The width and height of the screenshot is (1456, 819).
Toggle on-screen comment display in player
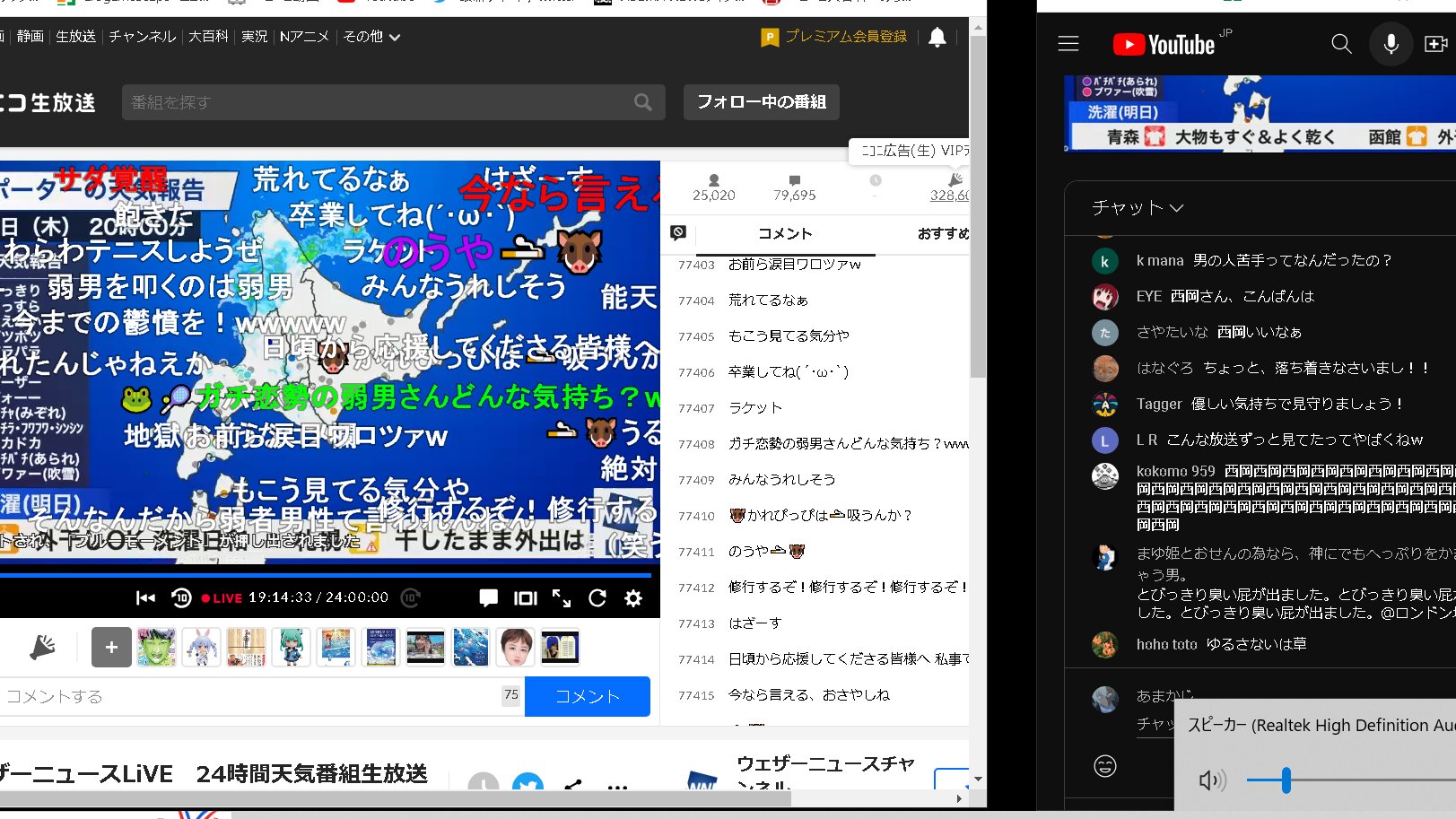tap(489, 598)
